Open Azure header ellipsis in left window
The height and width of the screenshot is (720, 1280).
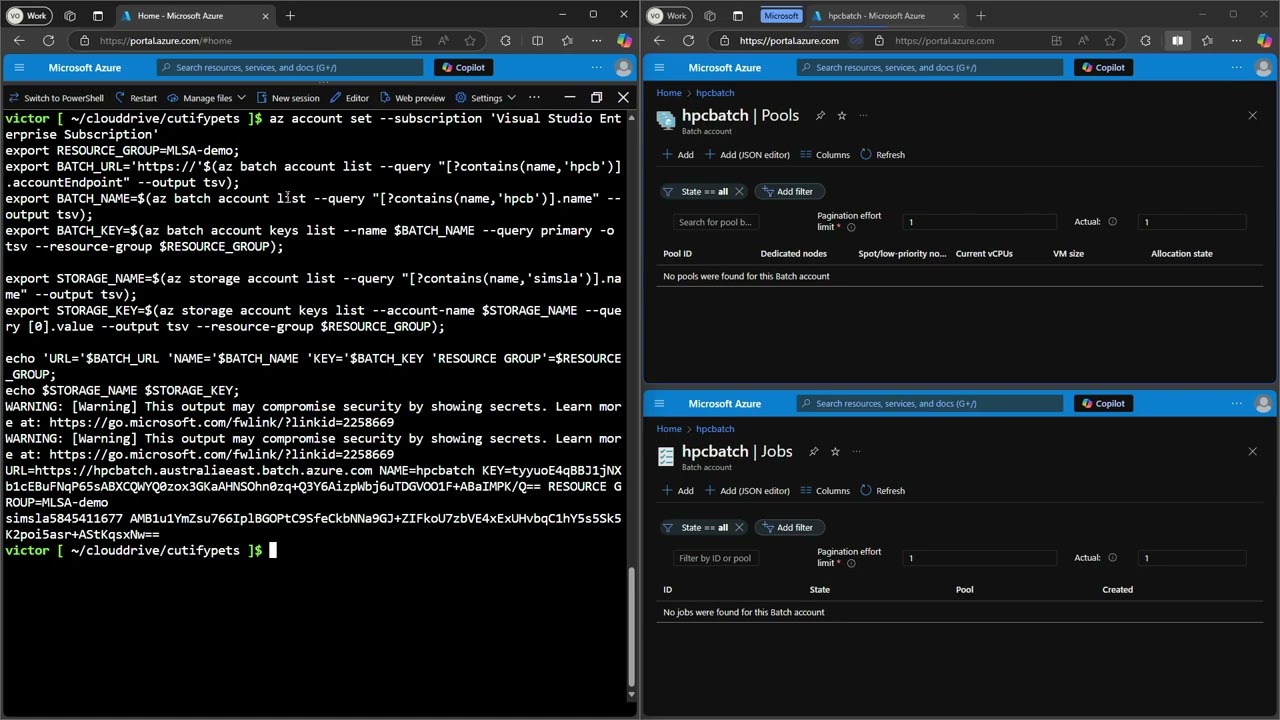tap(597, 67)
